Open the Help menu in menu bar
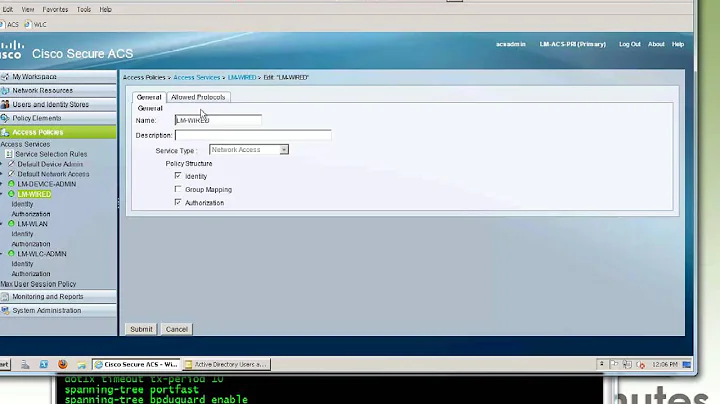The width and height of the screenshot is (720, 404). pos(105,9)
